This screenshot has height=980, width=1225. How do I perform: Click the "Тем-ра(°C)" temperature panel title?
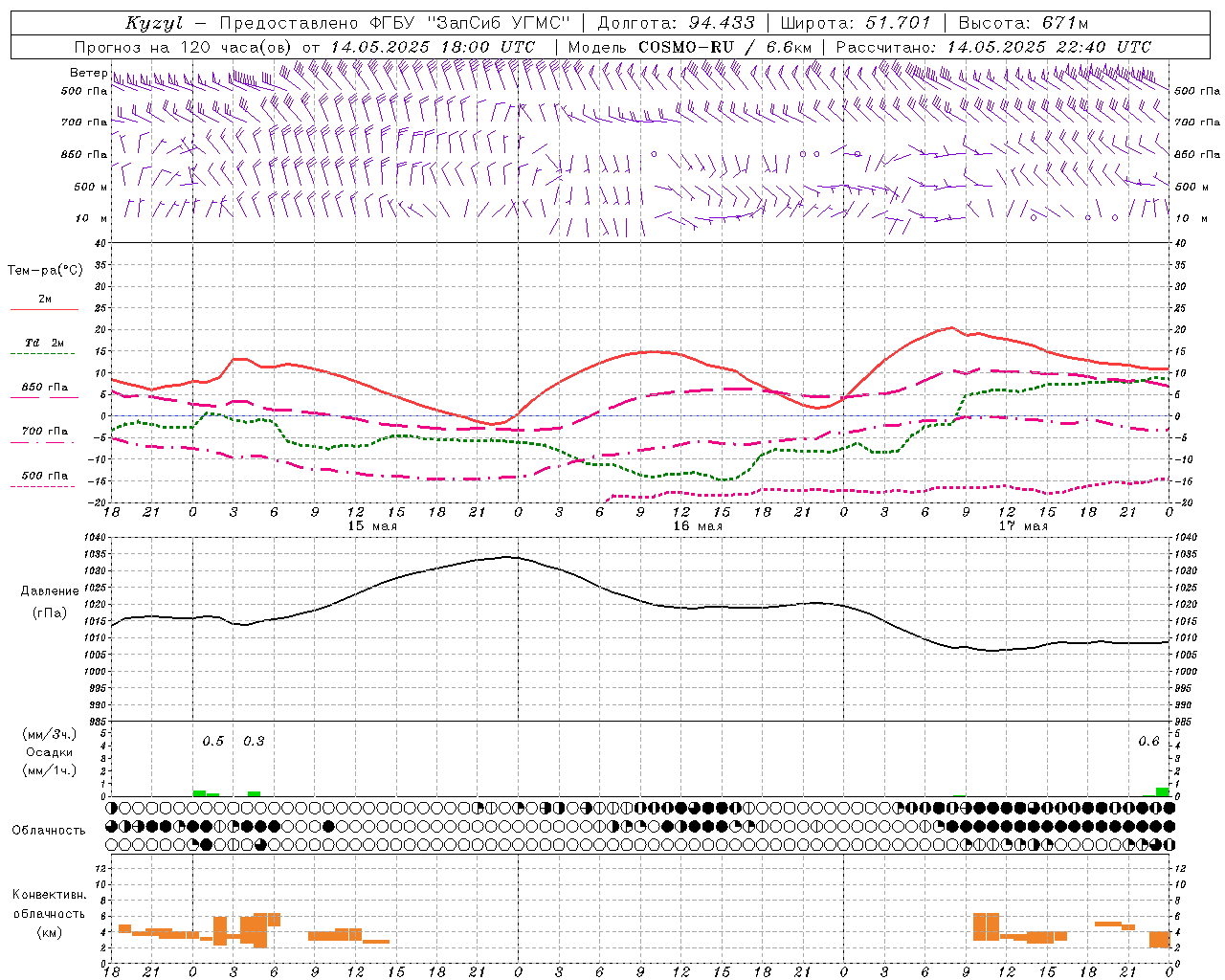tap(45, 271)
